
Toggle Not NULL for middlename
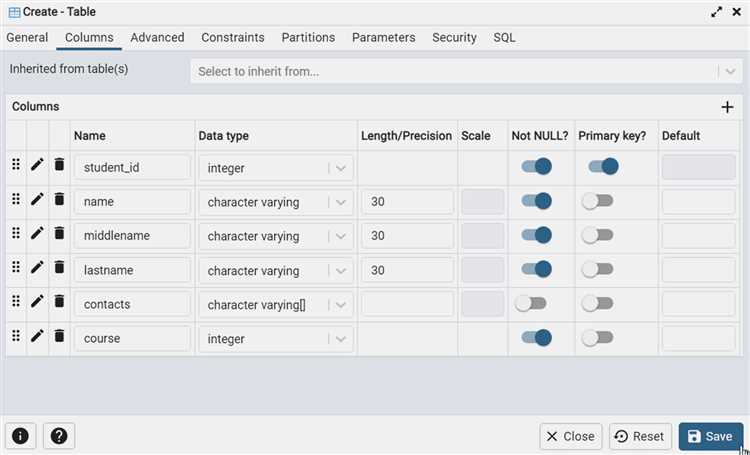[536, 235]
